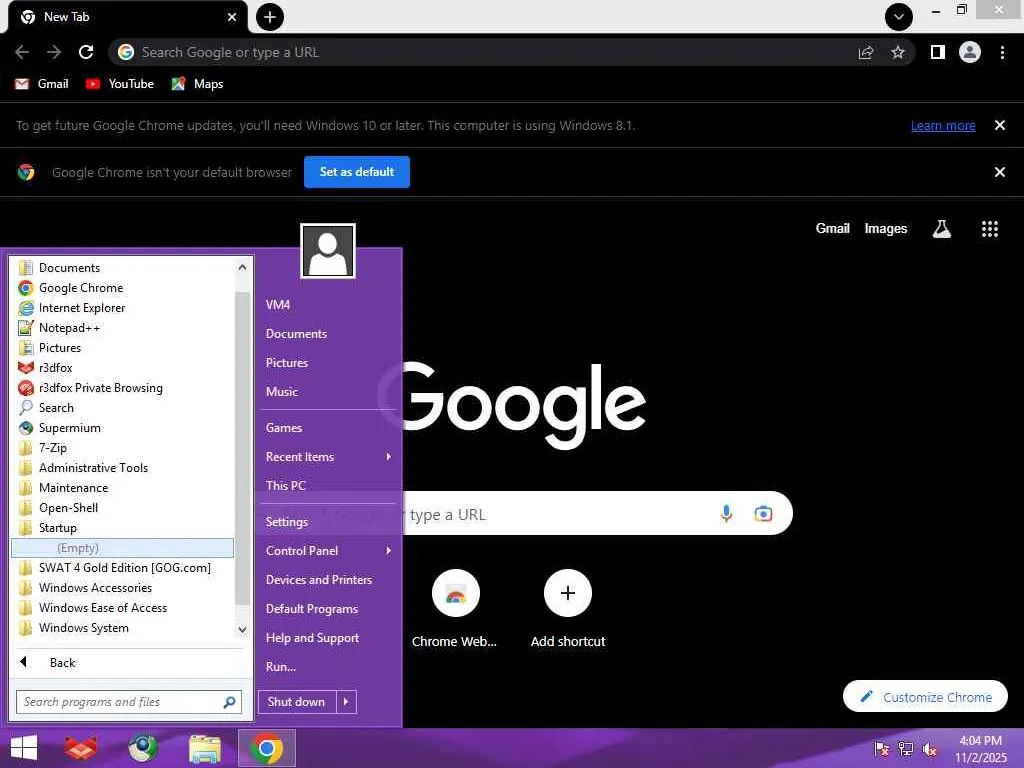Open File Explorer from taskbar

[x=204, y=749]
